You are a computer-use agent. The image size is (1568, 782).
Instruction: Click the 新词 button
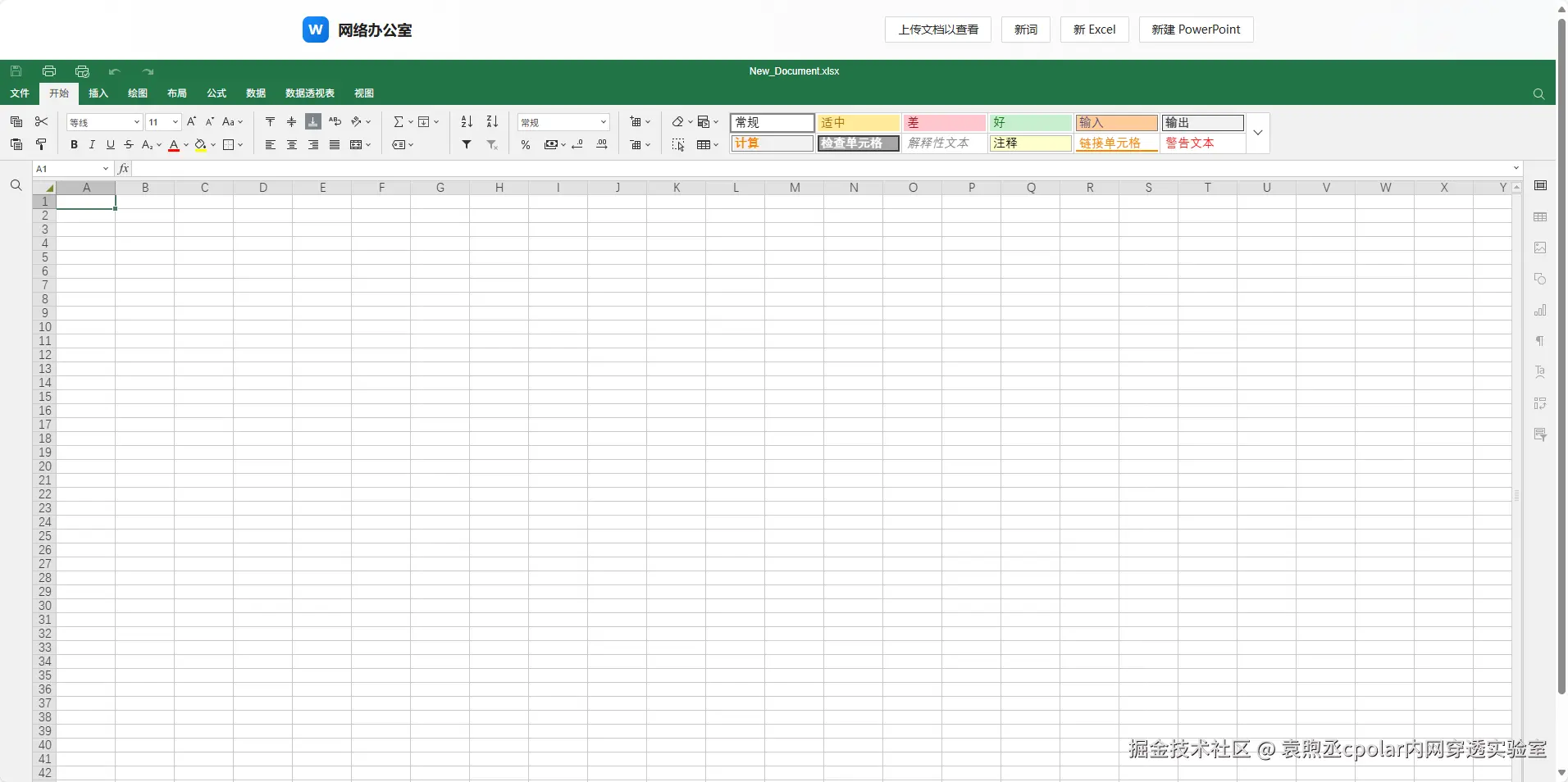click(x=1026, y=30)
